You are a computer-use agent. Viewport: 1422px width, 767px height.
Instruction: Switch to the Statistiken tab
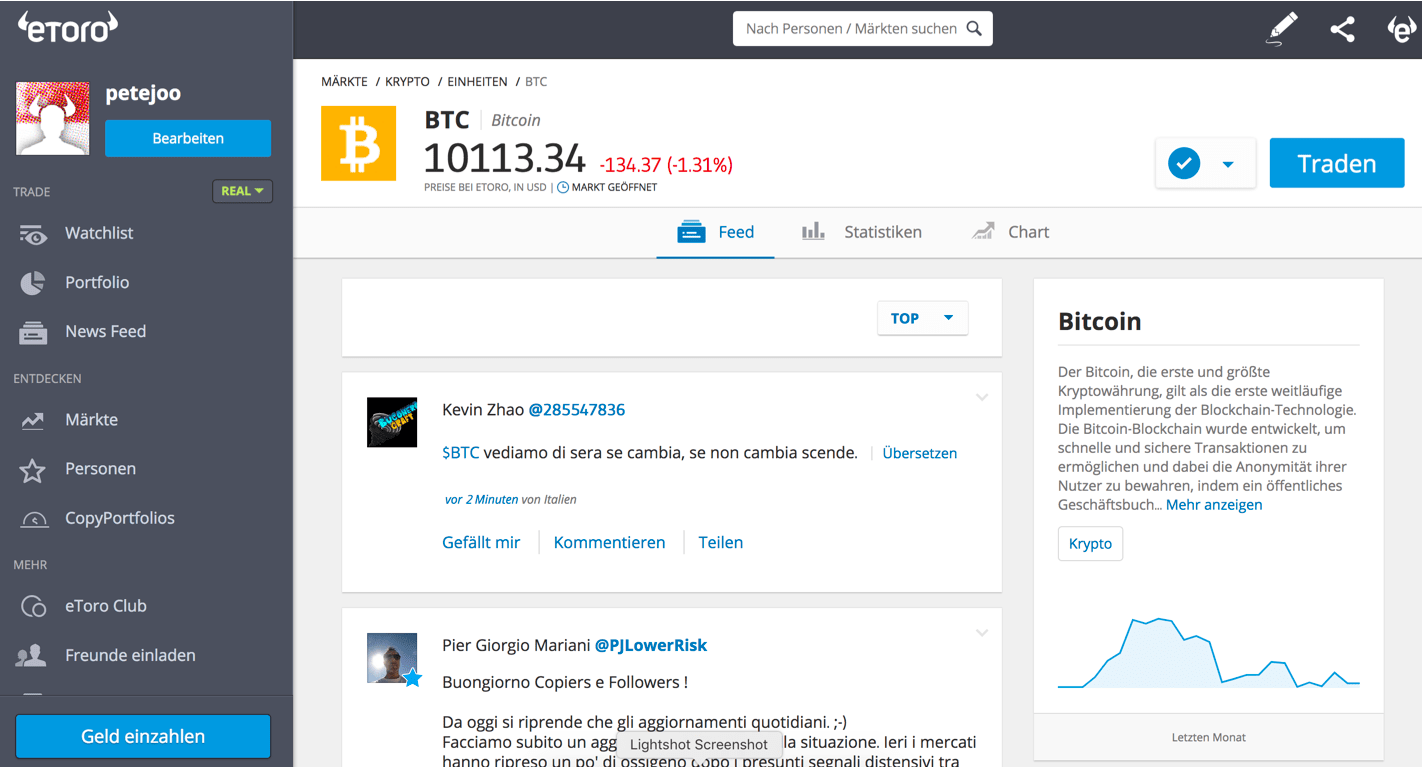click(x=862, y=232)
